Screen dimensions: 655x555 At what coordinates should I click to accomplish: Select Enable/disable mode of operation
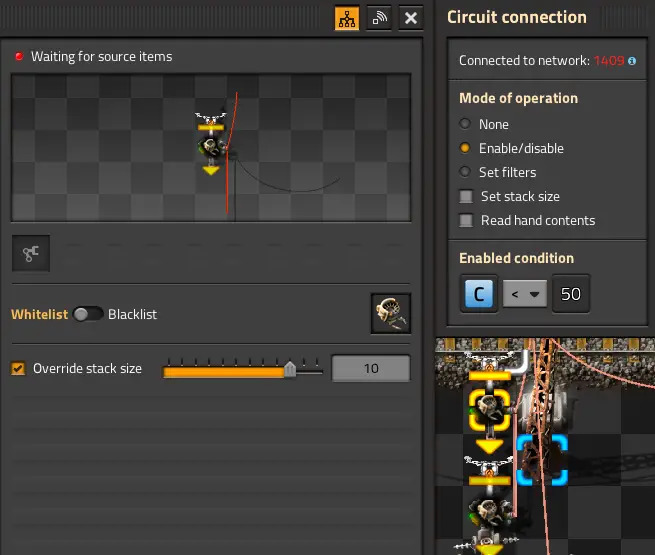(x=465, y=148)
